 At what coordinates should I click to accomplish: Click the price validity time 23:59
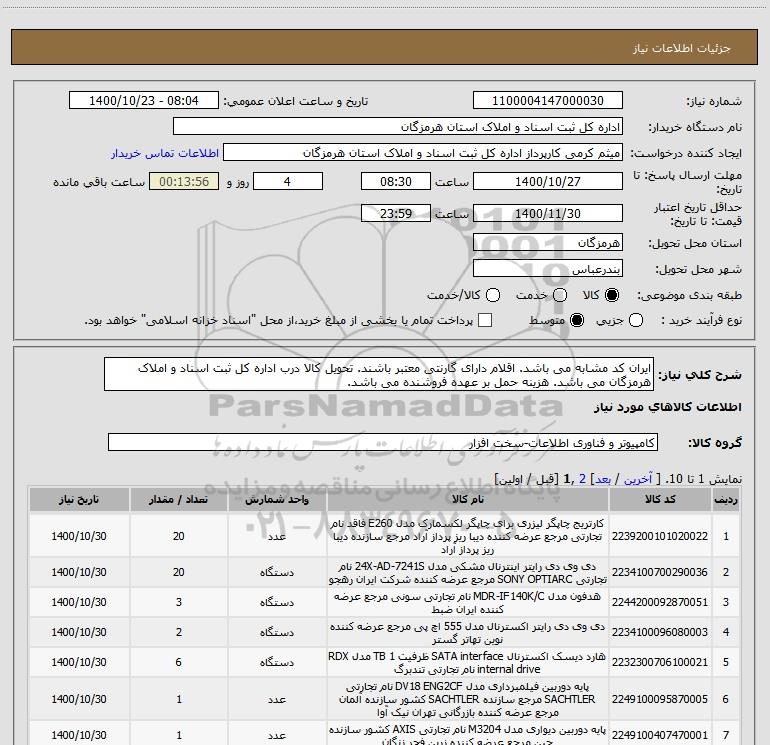pos(396,213)
